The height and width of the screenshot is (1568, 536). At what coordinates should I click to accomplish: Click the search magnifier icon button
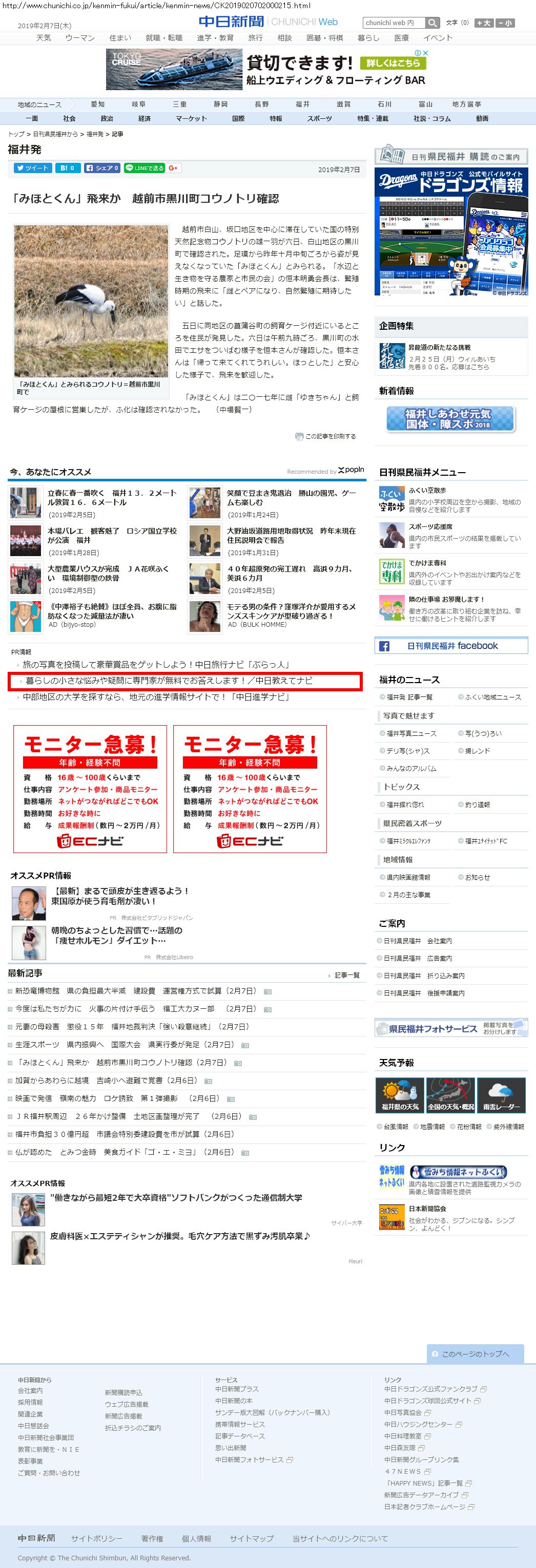tap(432, 23)
